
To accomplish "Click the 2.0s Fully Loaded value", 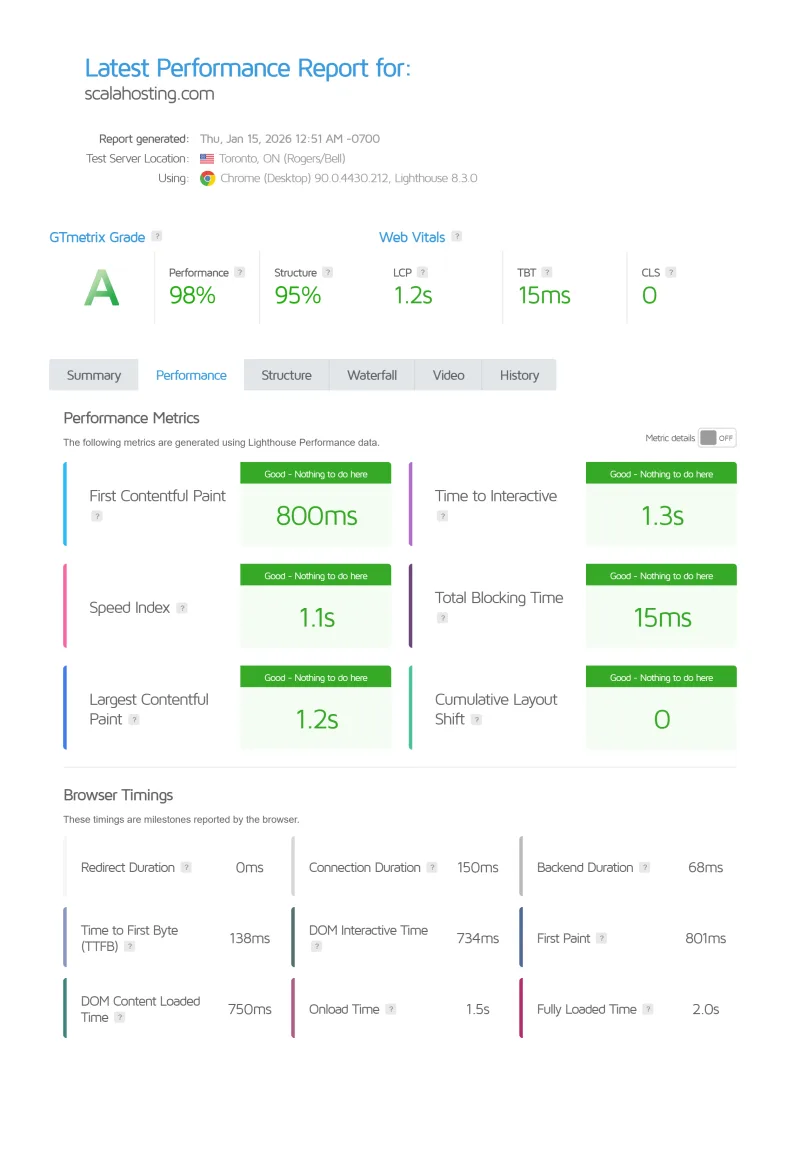I will (x=706, y=1009).
